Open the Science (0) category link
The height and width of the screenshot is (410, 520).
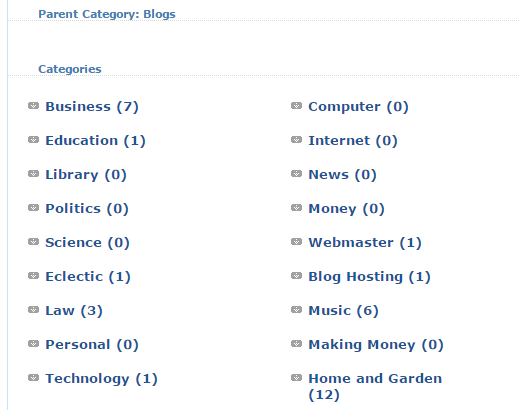87,243
